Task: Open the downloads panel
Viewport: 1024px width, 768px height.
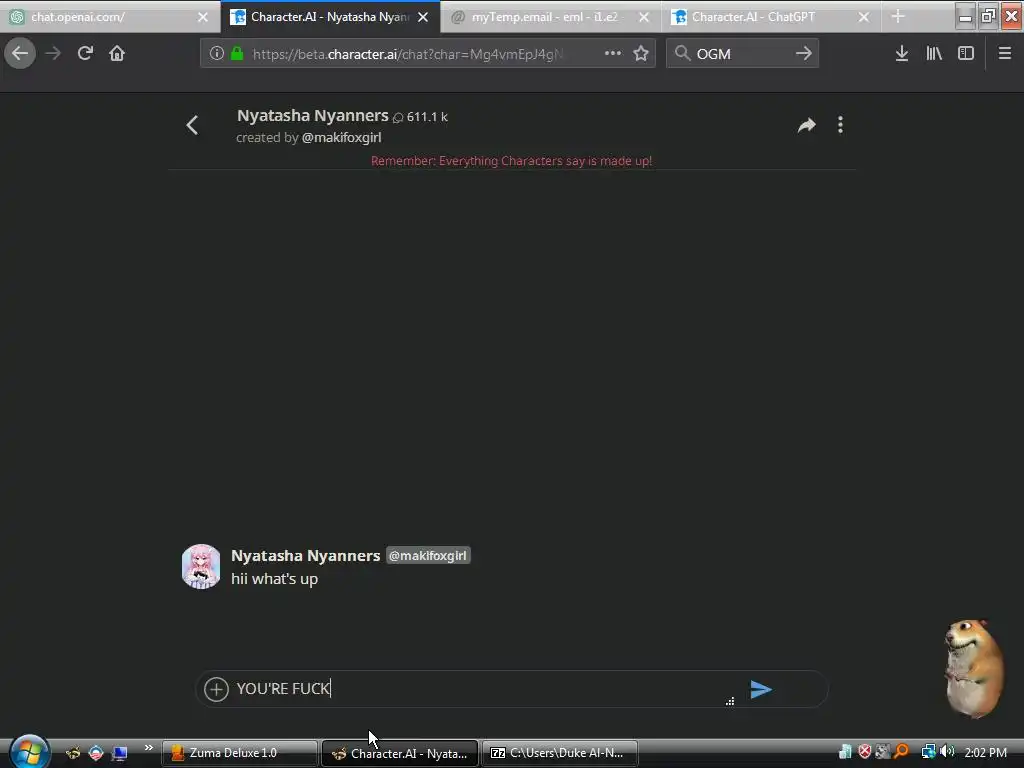Action: (x=901, y=54)
